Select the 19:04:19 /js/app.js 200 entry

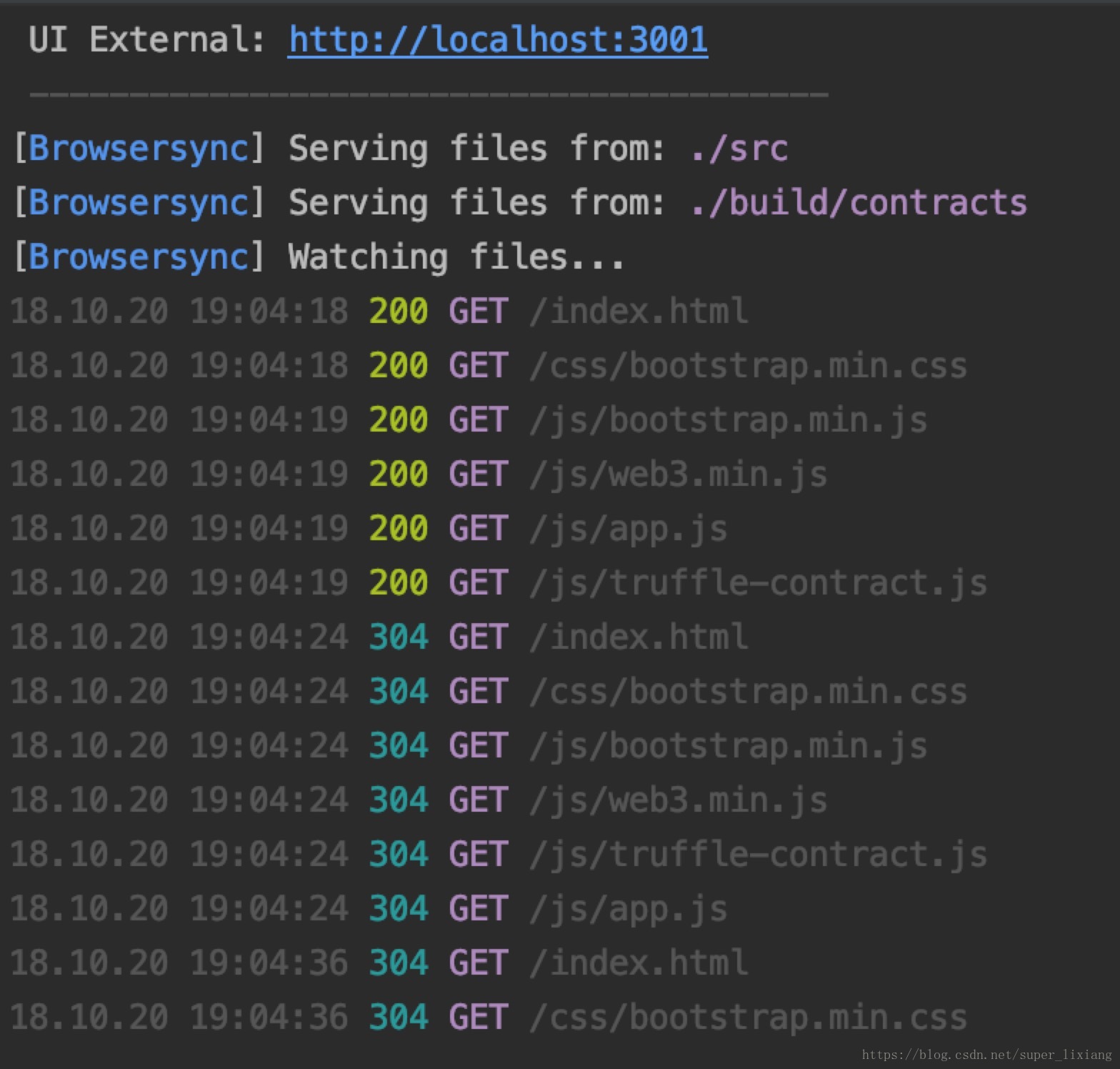coord(369,529)
